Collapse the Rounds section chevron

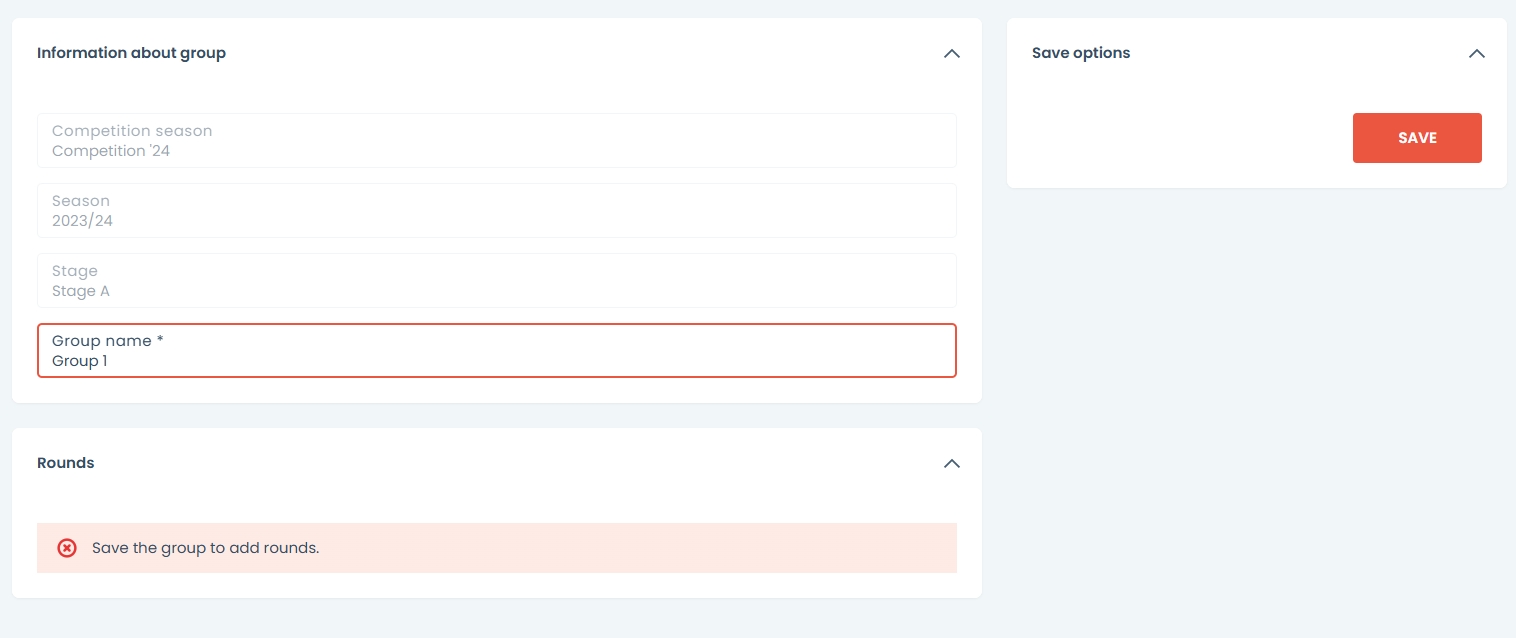click(x=951, y=463)
